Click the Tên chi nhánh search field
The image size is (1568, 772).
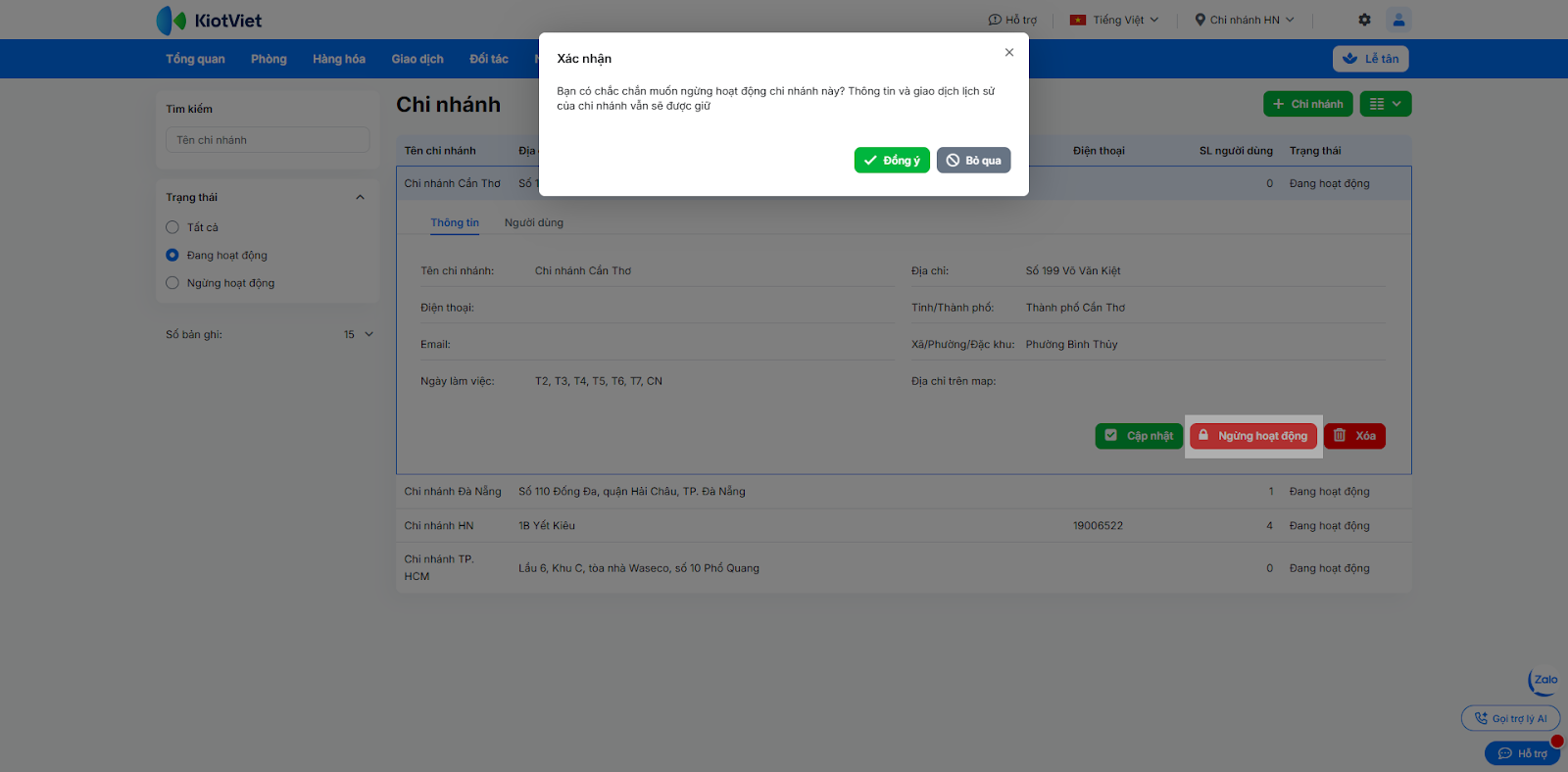268,140
